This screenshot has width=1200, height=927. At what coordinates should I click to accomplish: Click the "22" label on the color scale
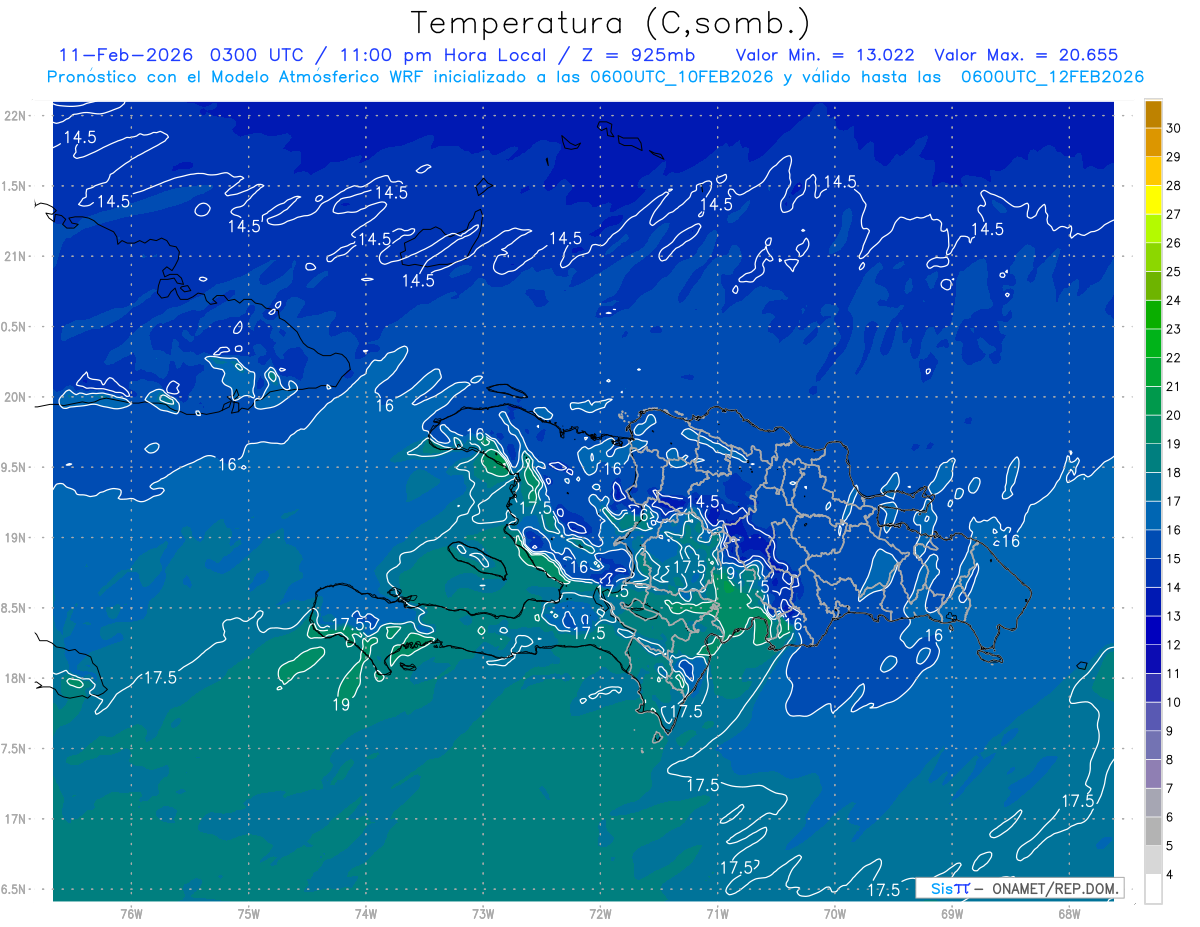coord(1174,358)
